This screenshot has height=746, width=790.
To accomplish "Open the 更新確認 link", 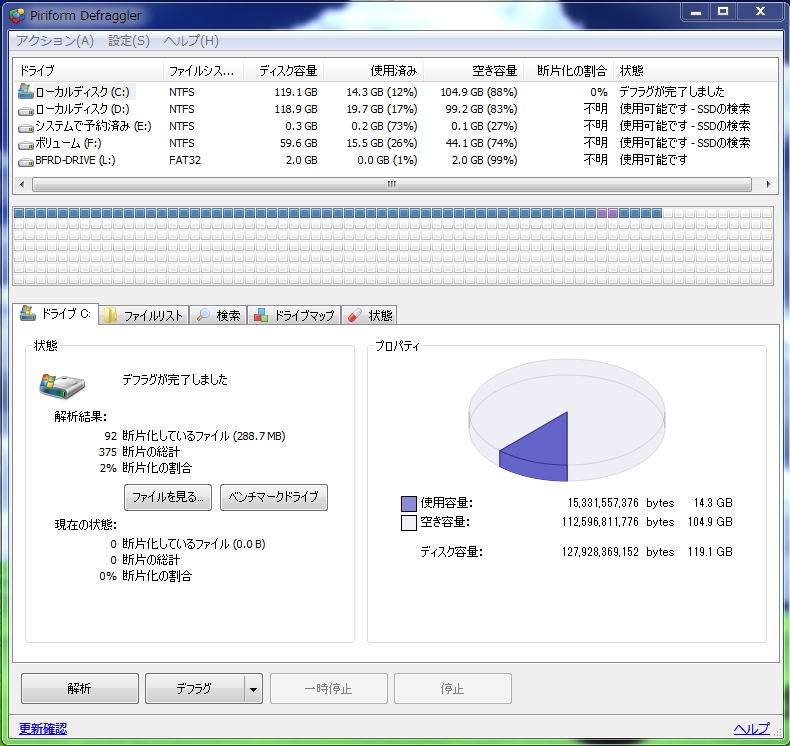I will pyautogui.click(x=43, y=728).
